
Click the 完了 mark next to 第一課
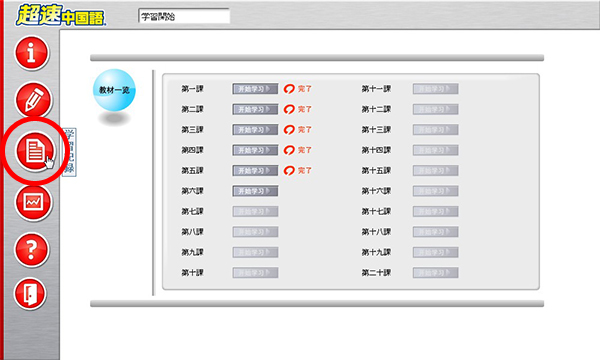[x=298, y=89]
